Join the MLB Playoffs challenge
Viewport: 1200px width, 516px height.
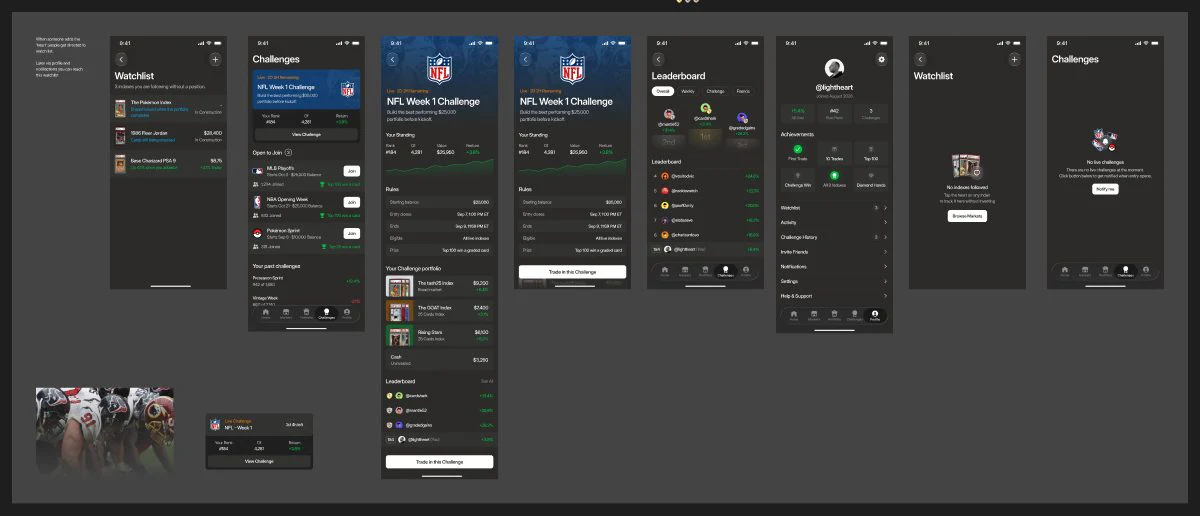pyautogui.click(x=351, y=171)
